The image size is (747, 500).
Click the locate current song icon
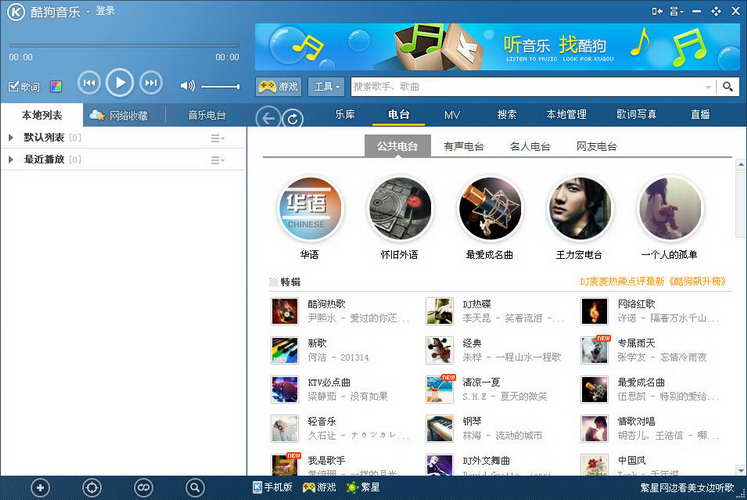point(91,488)
